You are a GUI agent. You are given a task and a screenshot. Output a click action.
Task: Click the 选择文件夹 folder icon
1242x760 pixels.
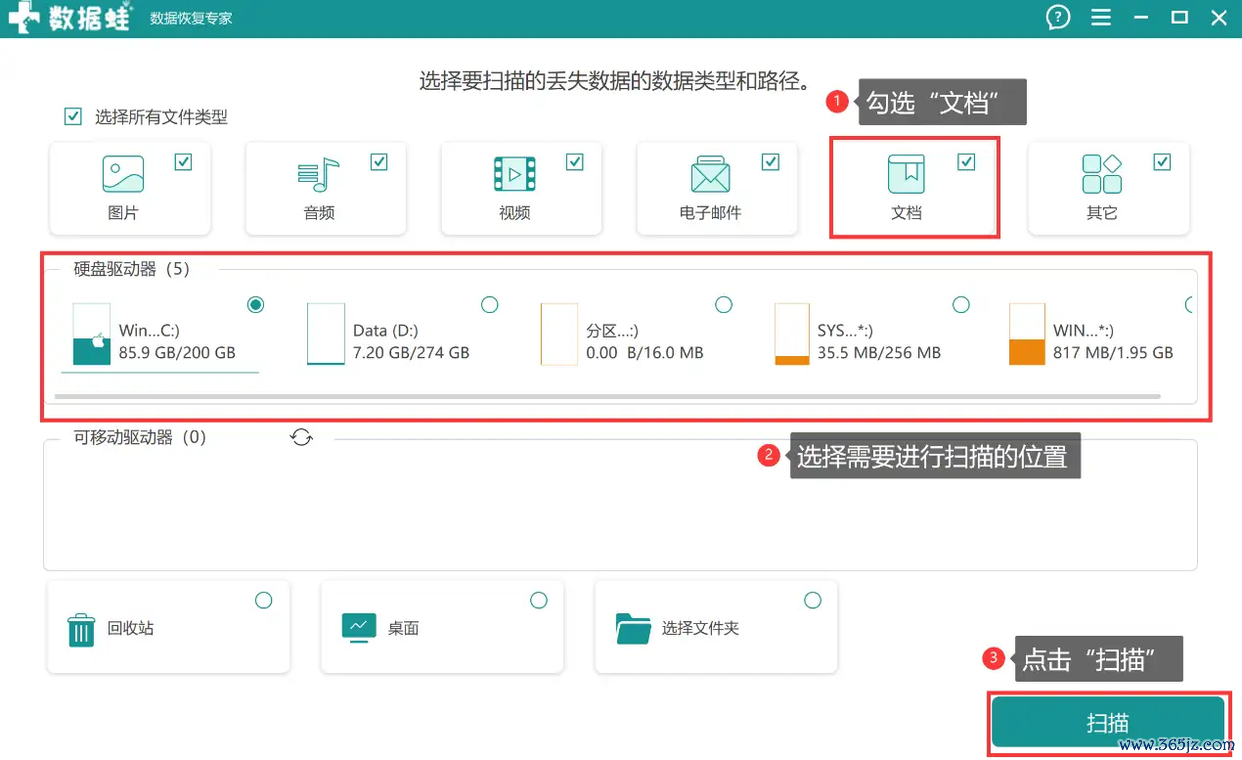coord(634,629)
